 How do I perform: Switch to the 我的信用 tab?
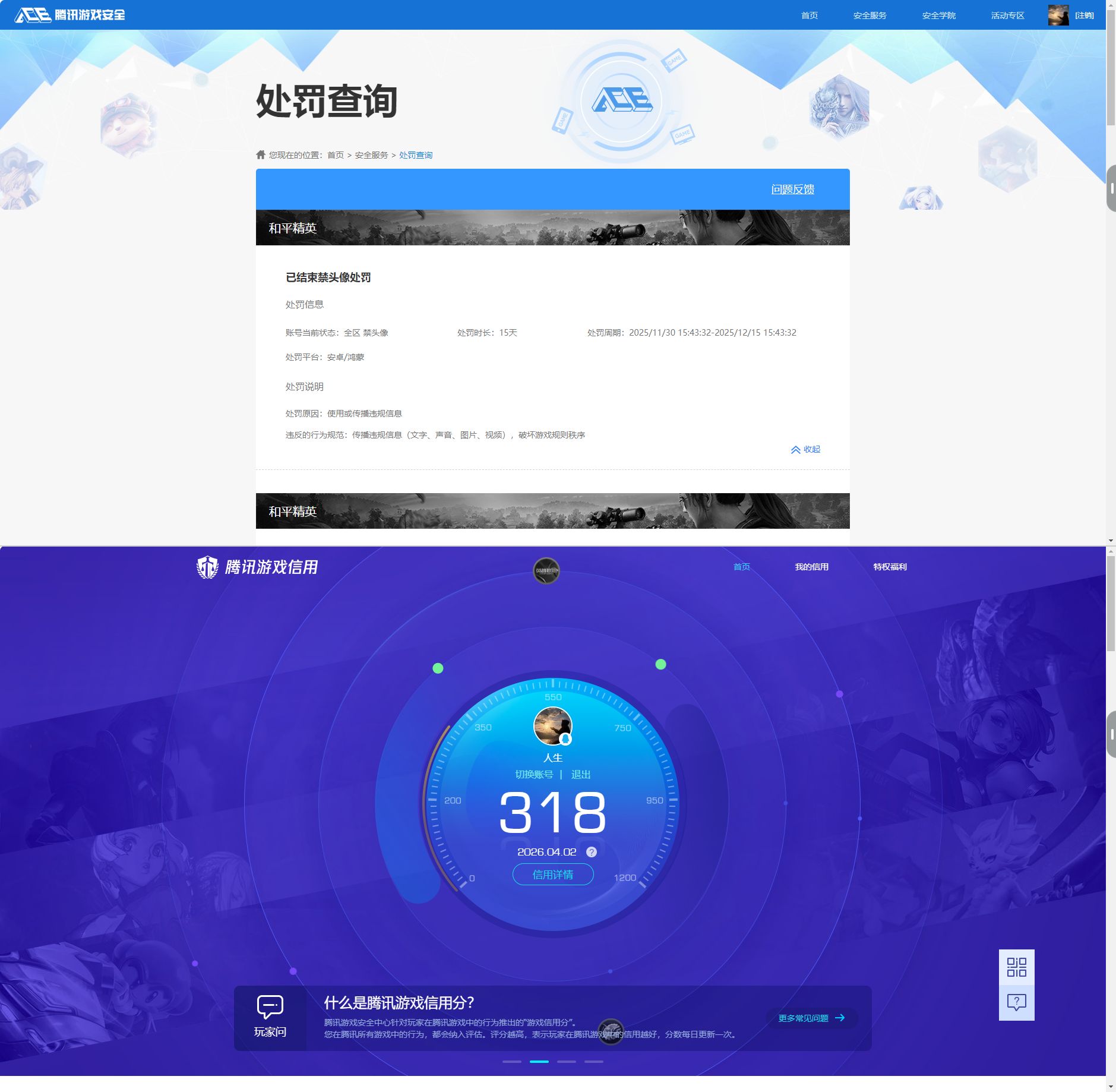[812, 566]
